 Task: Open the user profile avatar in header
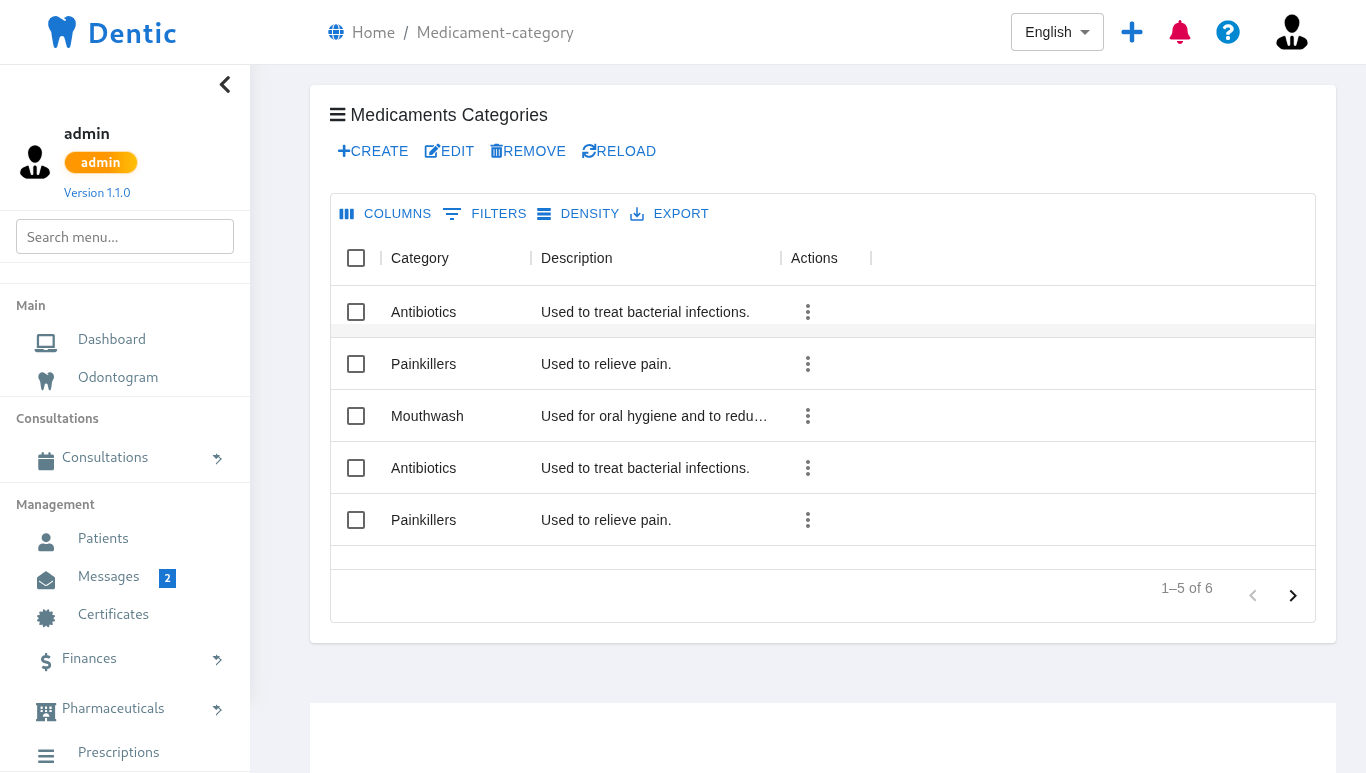coord(1291,32)
